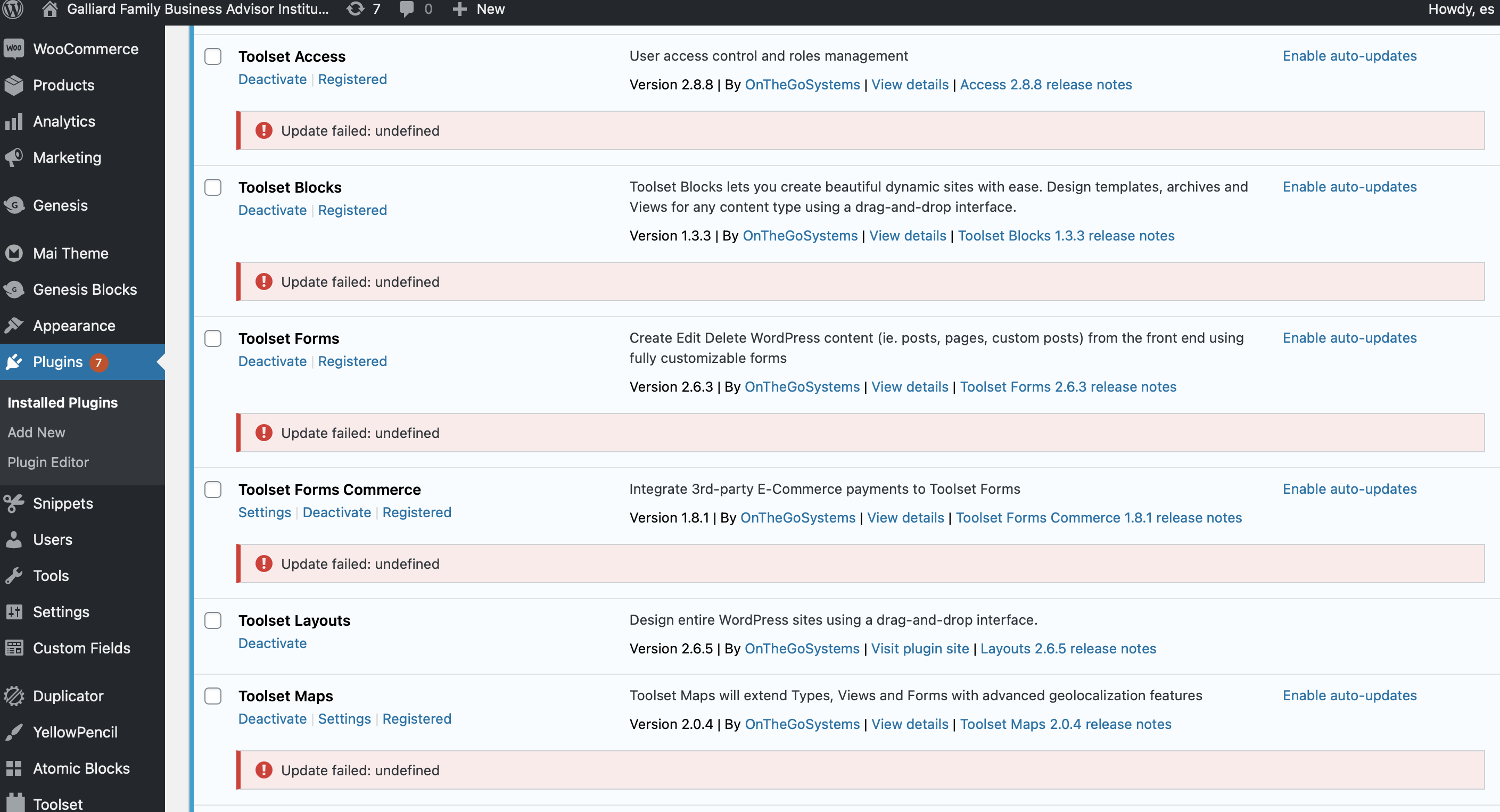This screenshot has height=812, width=1500.
Task: Click the Mai Theme icon
Action: tap(14, 253)
